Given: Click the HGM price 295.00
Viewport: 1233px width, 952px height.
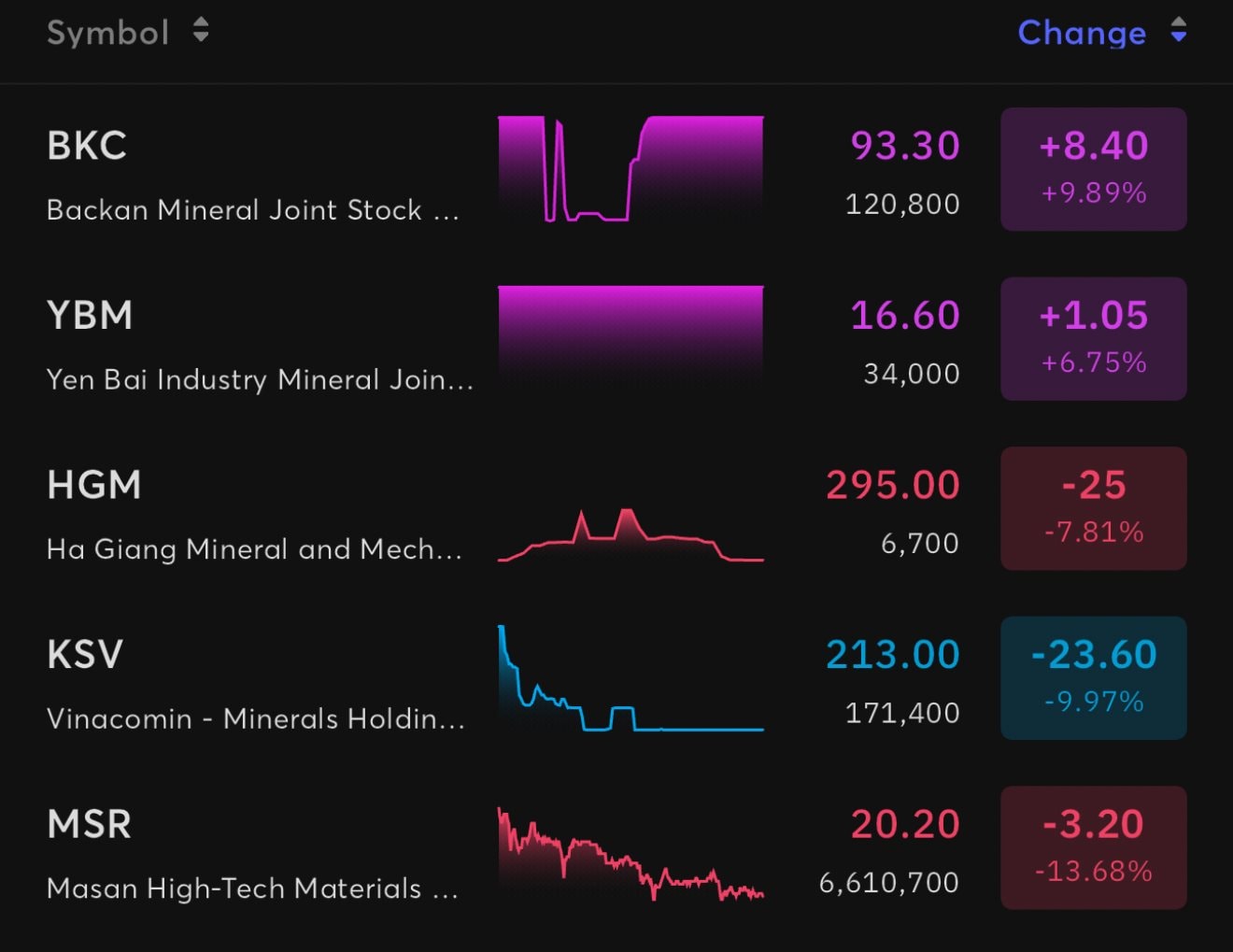Looking at the screenshot, I should coord(893,485).
